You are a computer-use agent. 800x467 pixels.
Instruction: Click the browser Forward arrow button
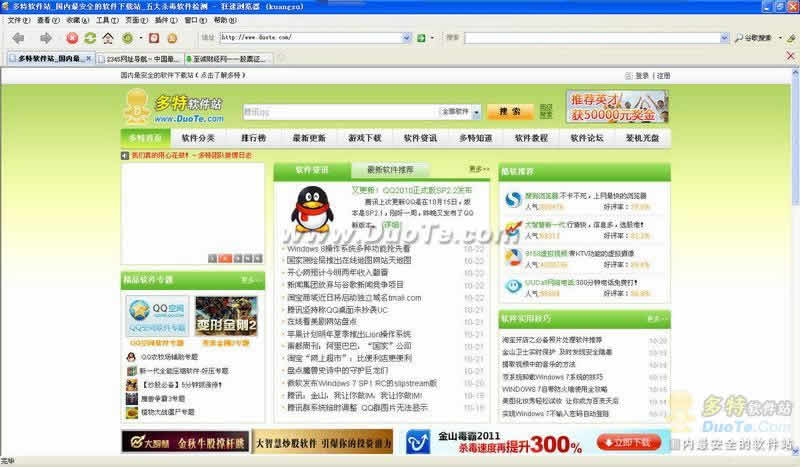coord(46,38)
